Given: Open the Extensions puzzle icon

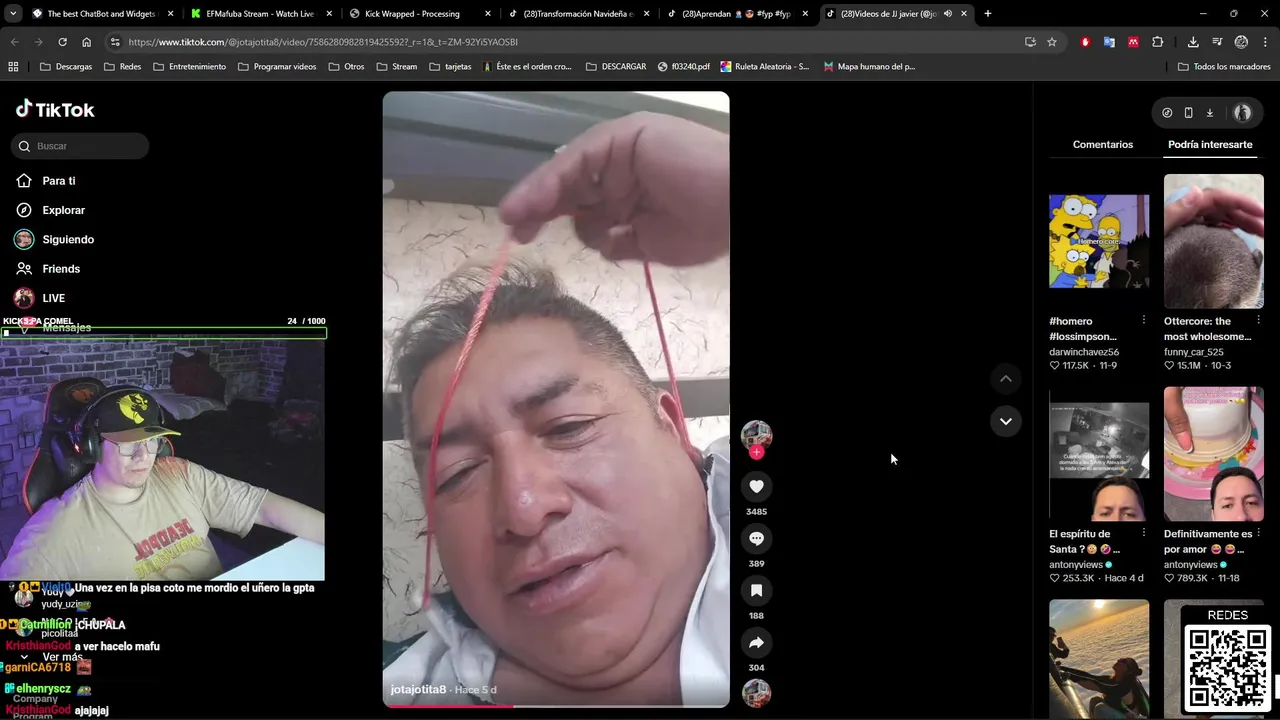Looking at the screenshot, I should tap(1158, 42).
